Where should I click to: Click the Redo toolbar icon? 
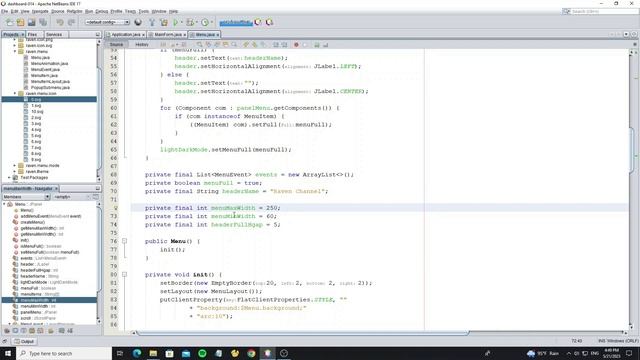click(71, 22)
